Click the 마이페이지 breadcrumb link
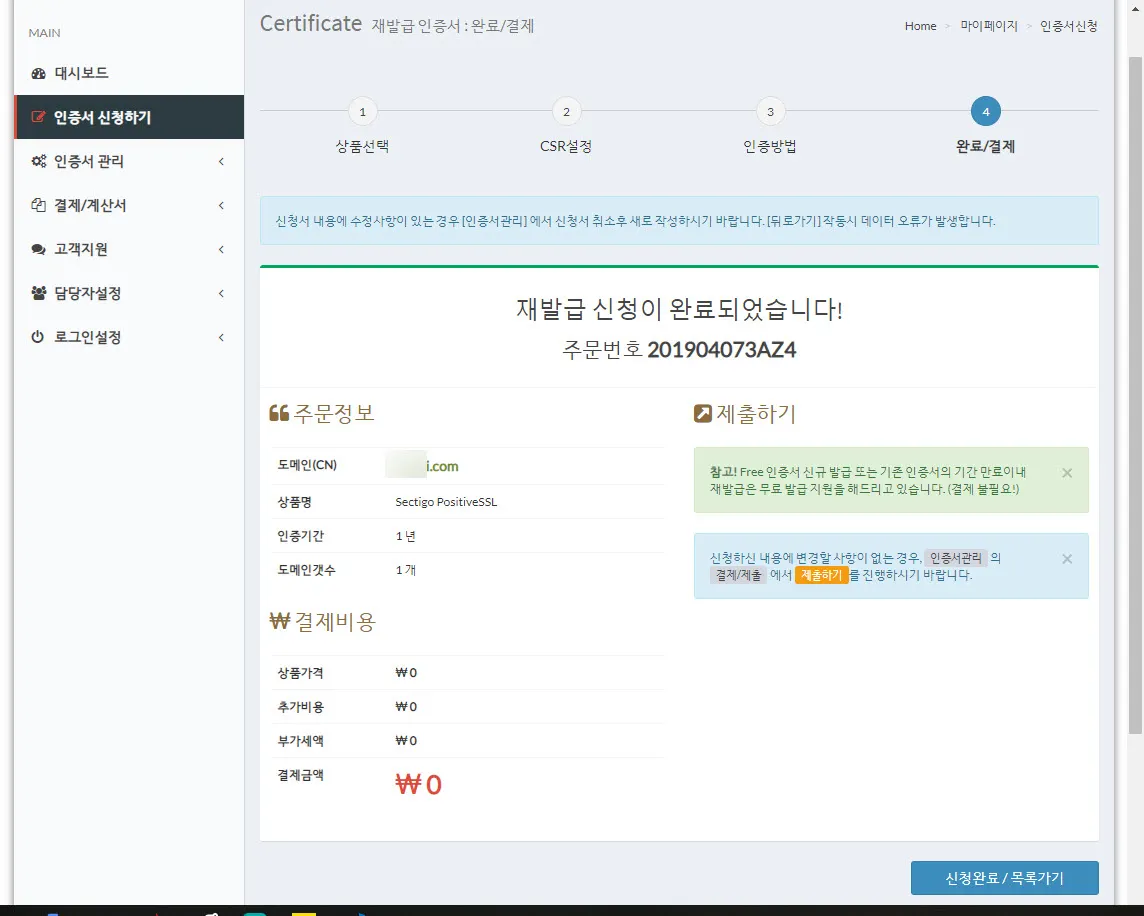This screenshot has width=1144, height=916. click(x=988, y=26)
